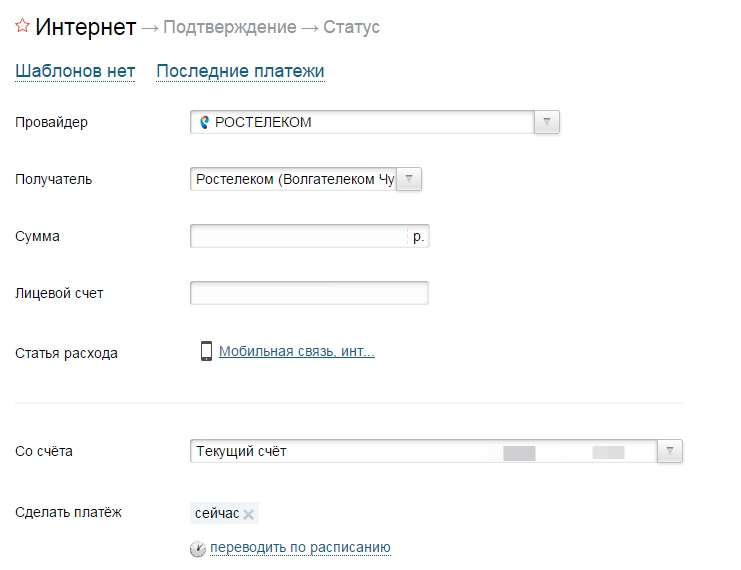Click the 'сейчас' payment time tag

216,513
